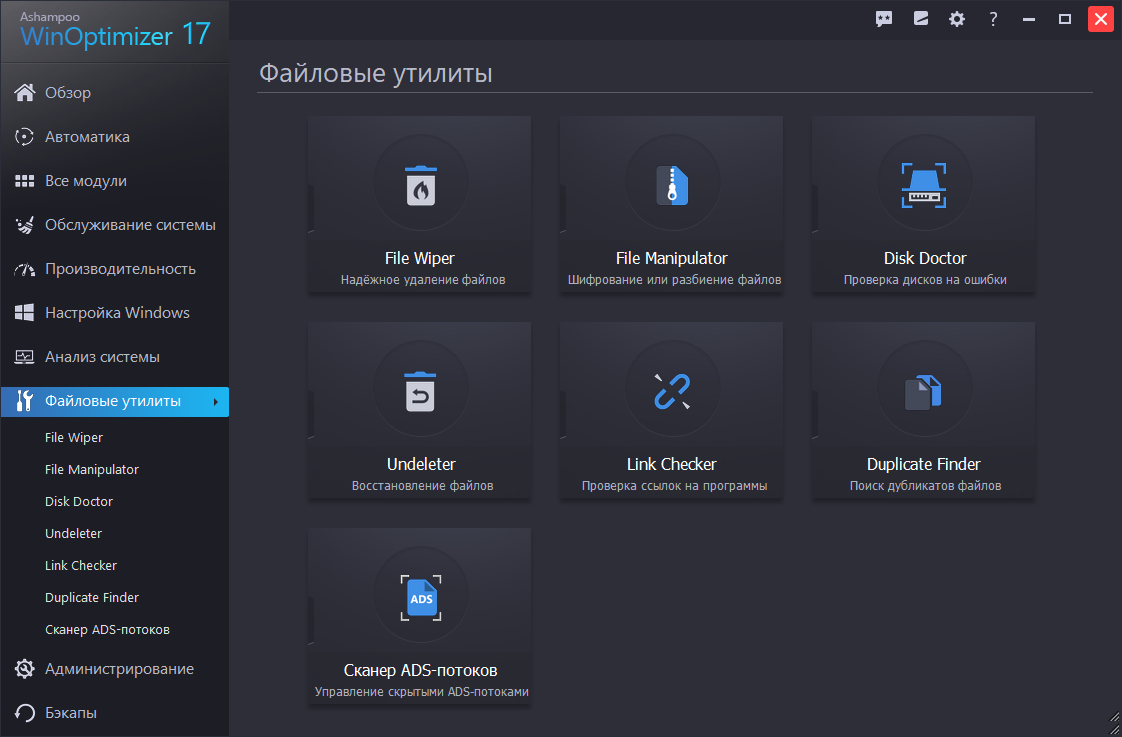The height and width of the screenshot is (737, 1122).
Task: Click the grid icon for Все модули
Action: point(25,181)
